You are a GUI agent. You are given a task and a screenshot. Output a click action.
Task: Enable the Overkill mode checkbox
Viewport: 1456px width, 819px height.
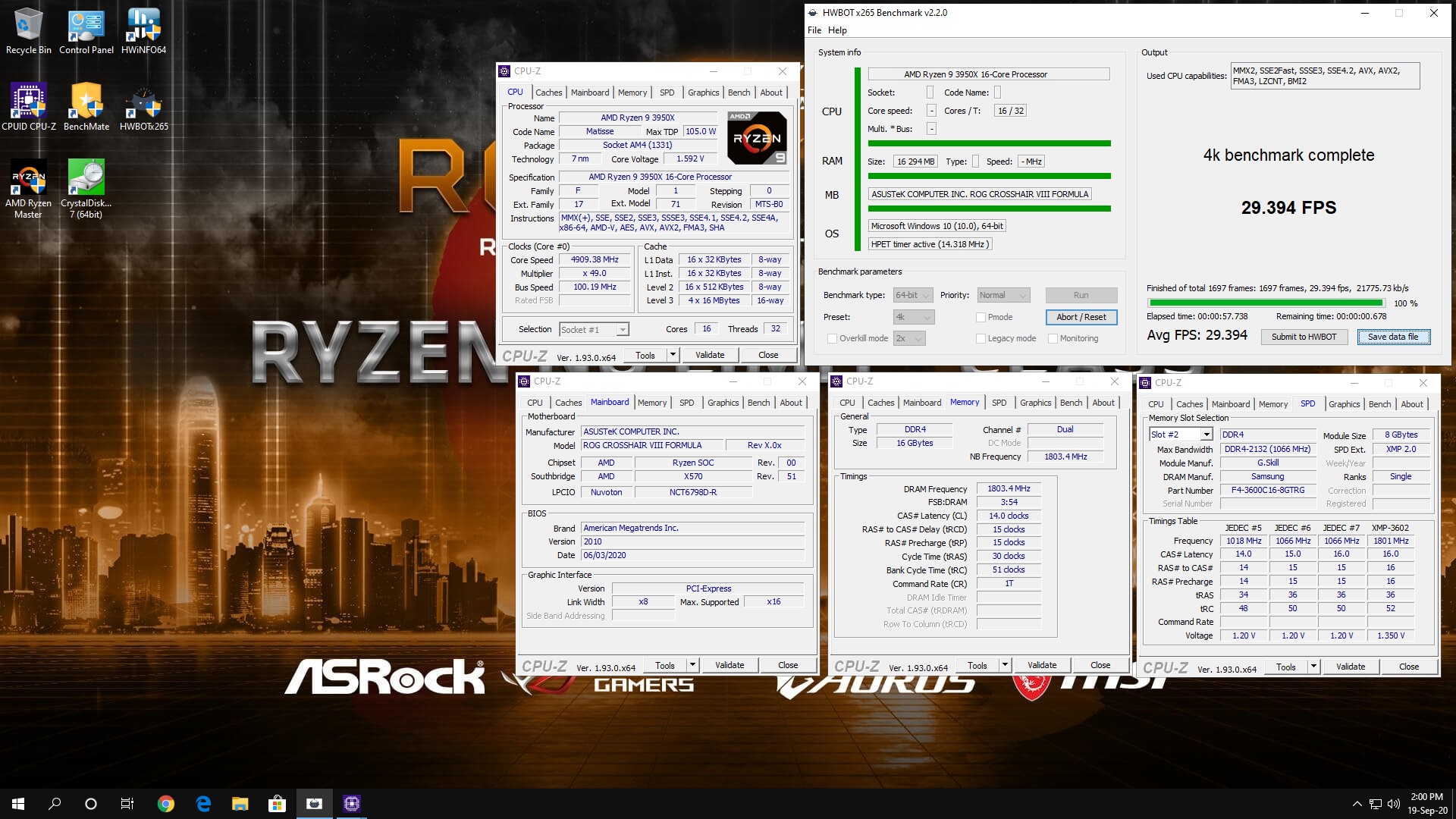click(832, 338)
